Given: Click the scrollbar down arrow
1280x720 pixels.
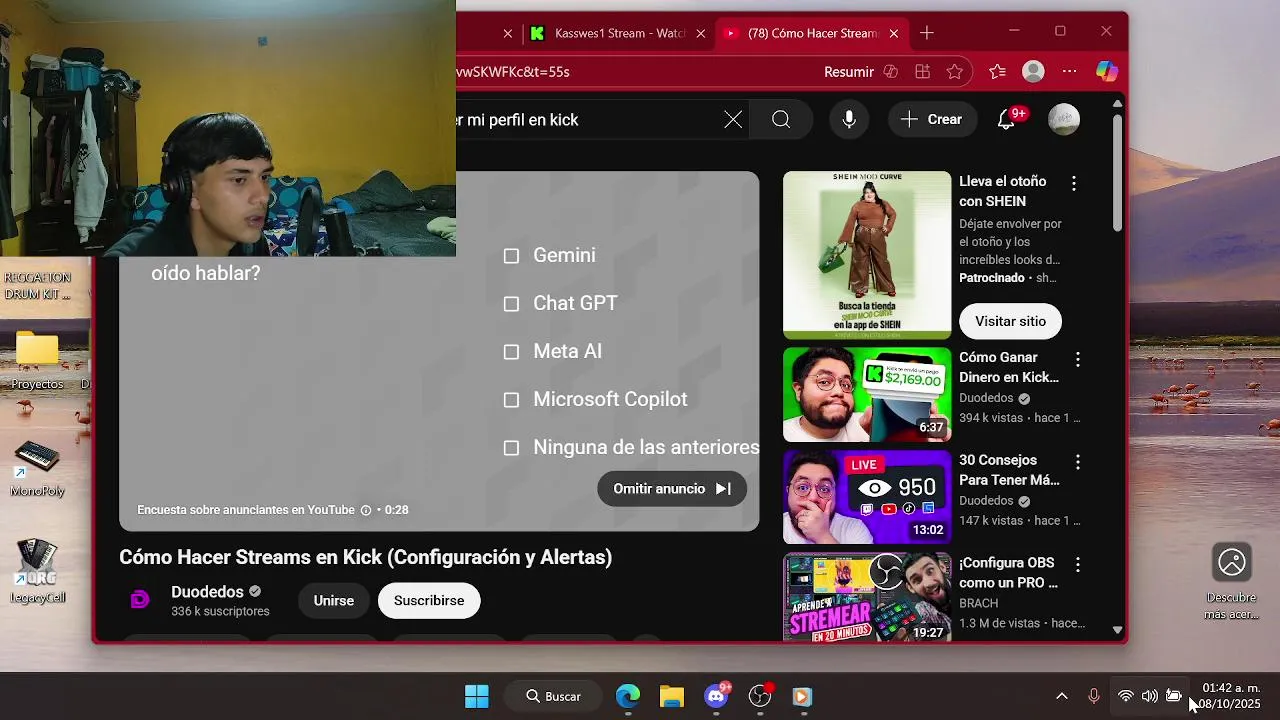Looking at the screenshot, I should pos(1118,631).
